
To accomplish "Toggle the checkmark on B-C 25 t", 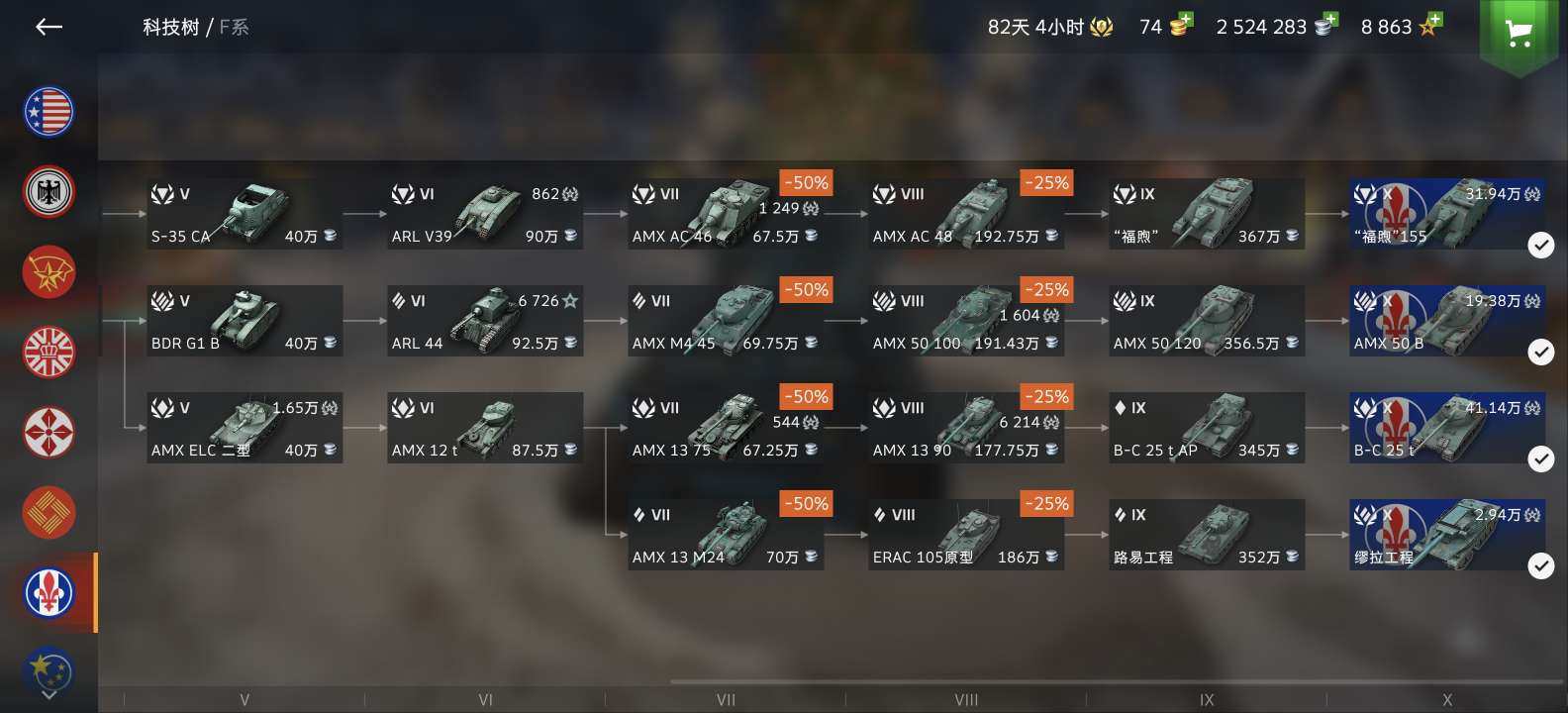I will tap(1540, 458).
